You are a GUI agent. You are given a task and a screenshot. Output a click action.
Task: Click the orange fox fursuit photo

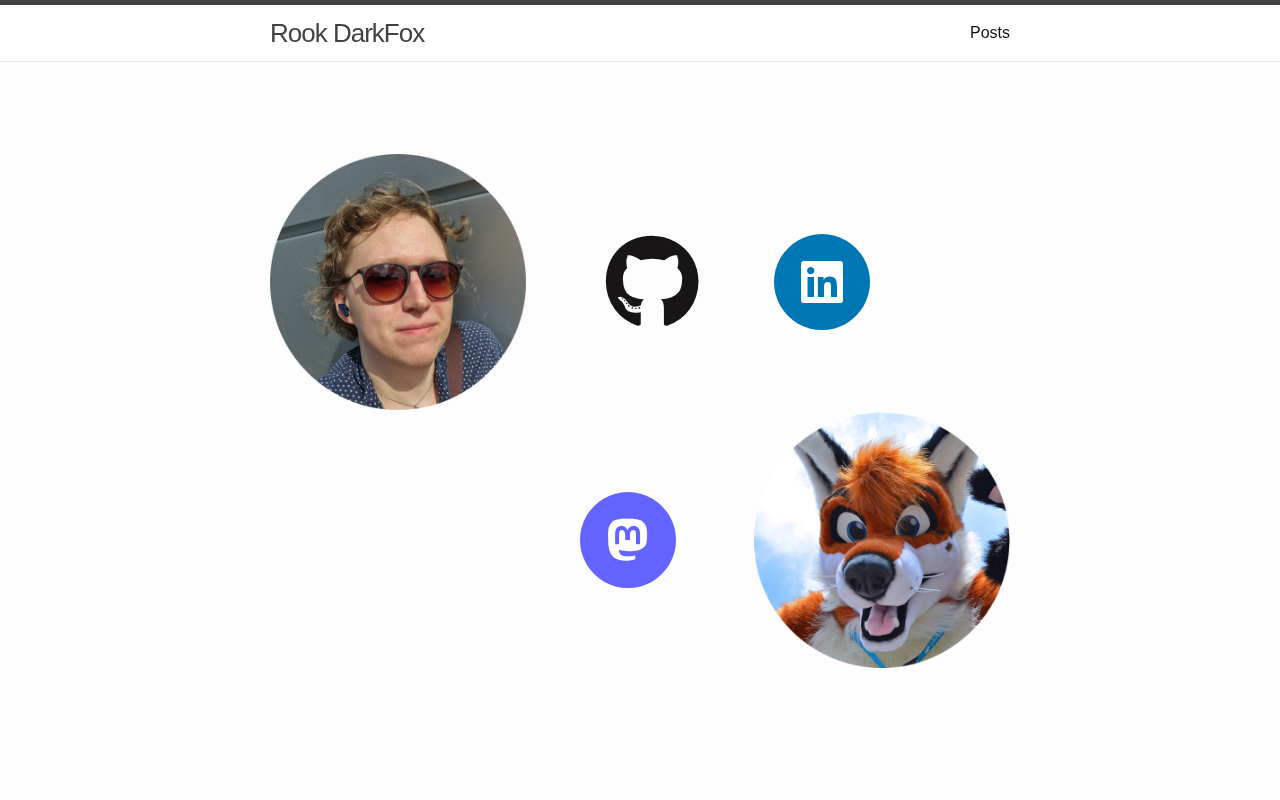pyautogui.click(x=882, y=540)
